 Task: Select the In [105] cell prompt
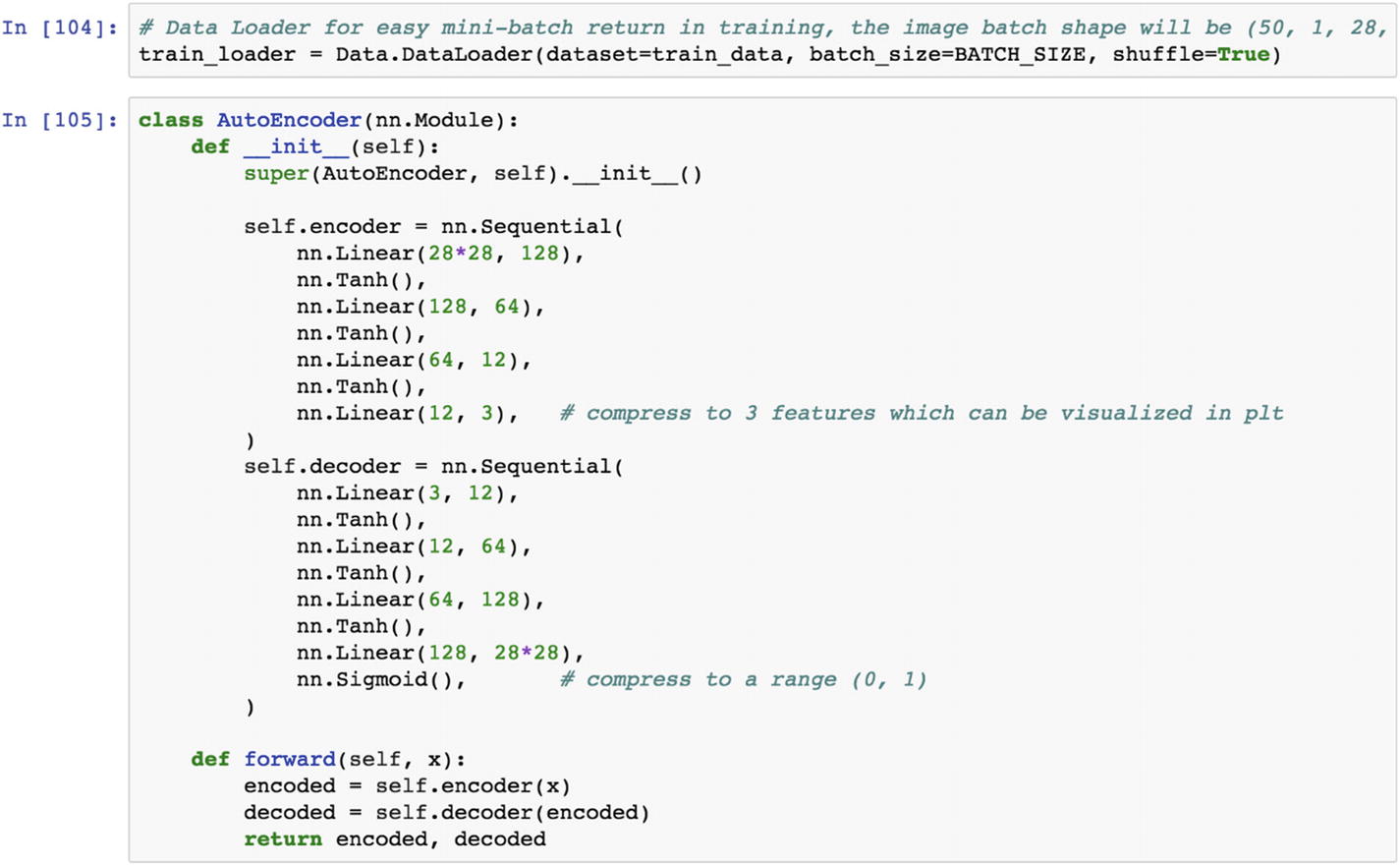(59, 120)
